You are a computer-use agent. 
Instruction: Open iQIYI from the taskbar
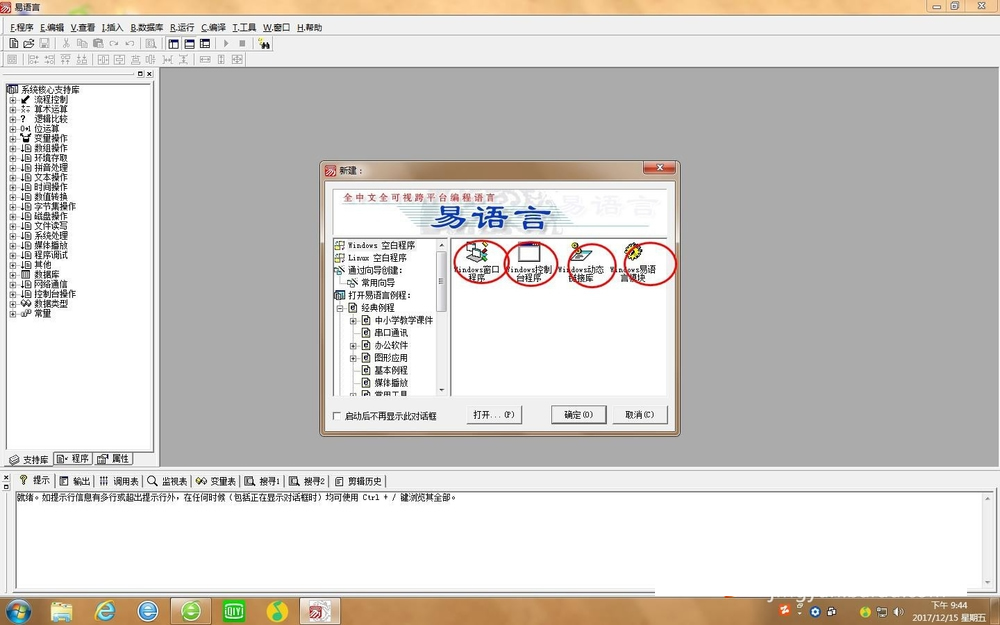pyautogui.click(x=234, y=610)
